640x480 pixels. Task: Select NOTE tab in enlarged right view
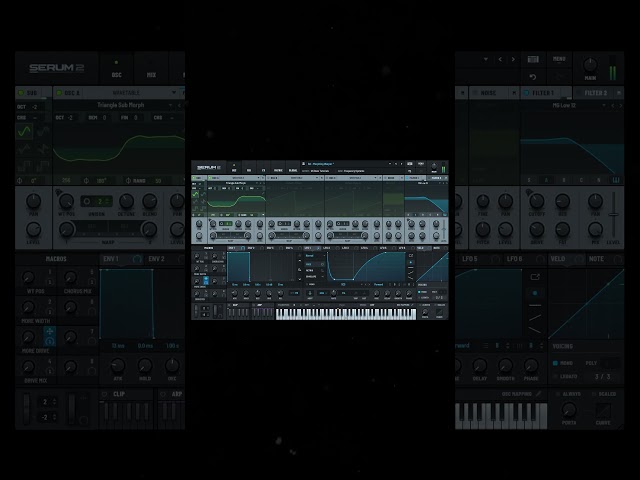596,259
